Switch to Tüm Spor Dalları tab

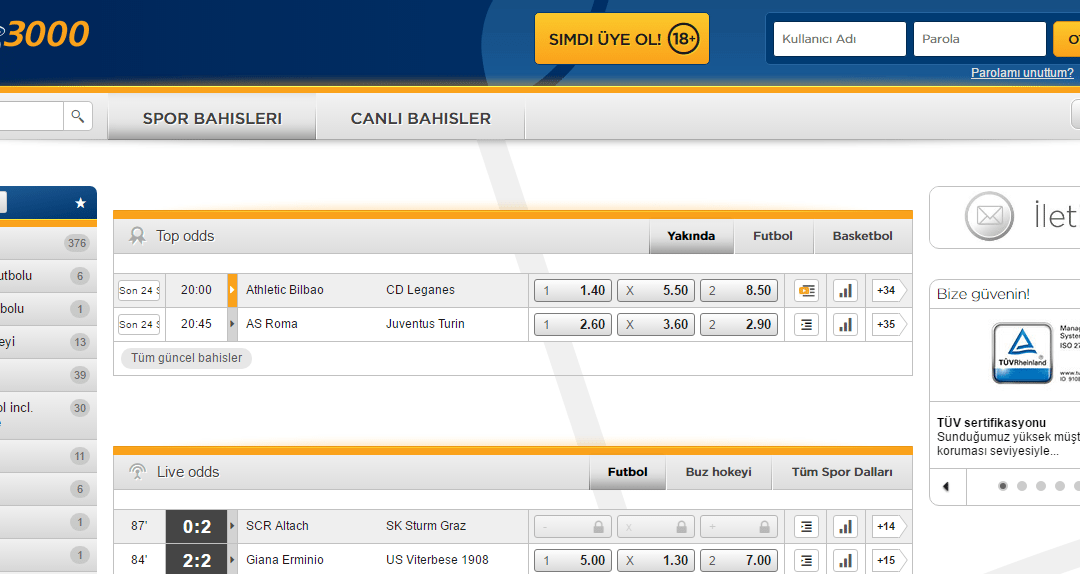(842, 472)
